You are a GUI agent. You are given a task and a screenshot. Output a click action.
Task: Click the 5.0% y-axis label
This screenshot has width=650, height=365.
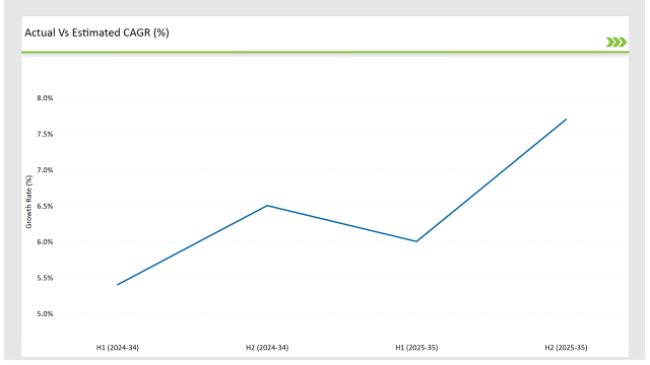[x=45, y=314]
